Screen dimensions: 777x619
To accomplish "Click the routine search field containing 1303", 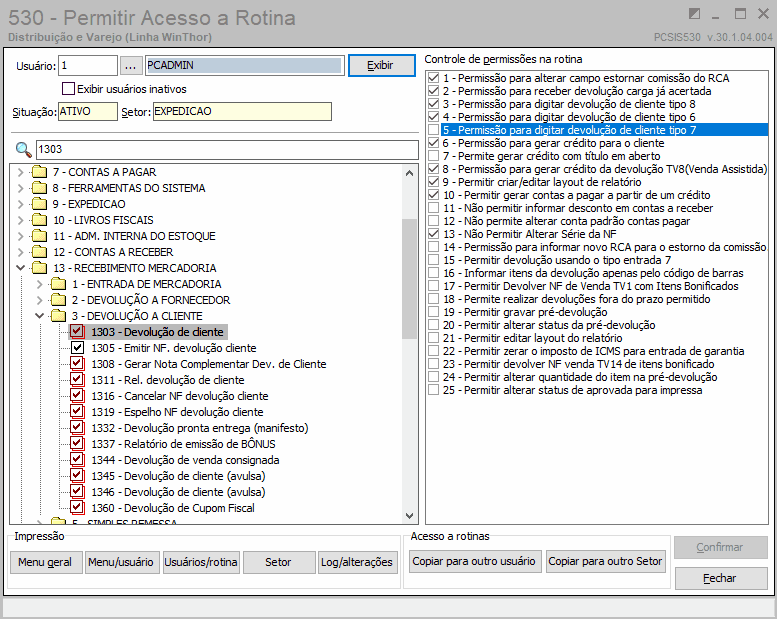I will tap(227, 149).
